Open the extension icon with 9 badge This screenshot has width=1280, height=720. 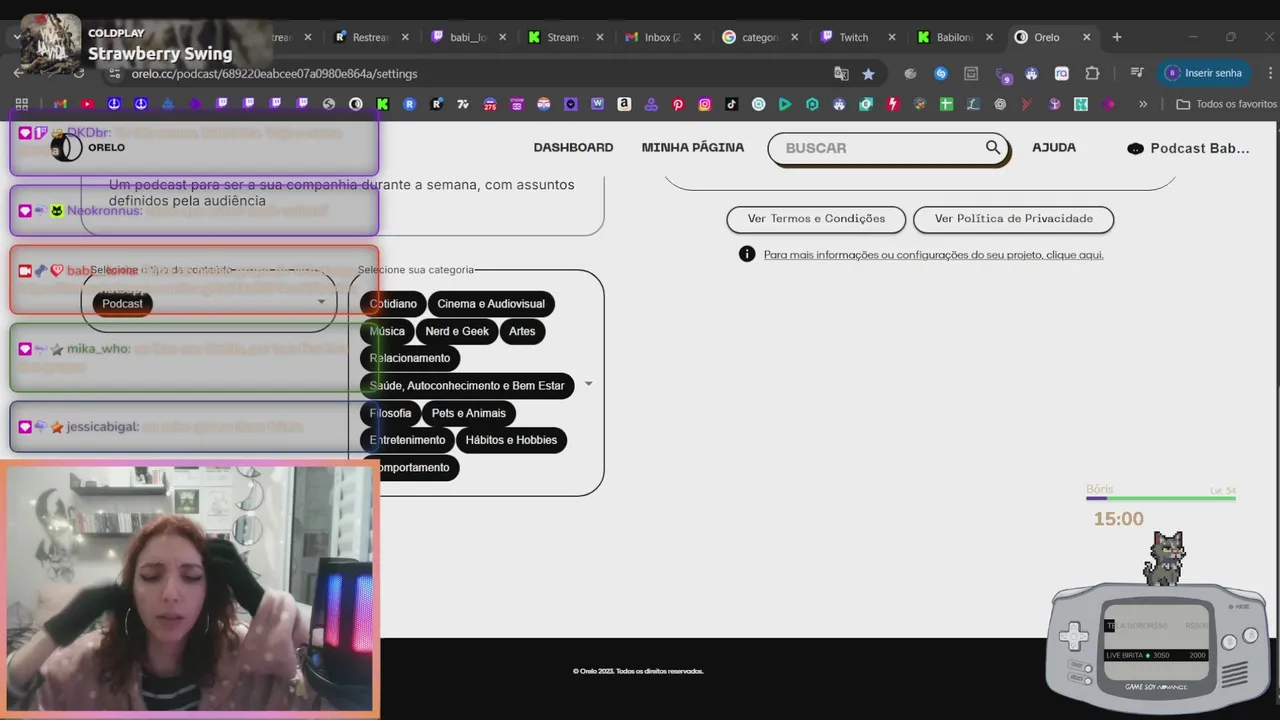point(1003,74)
